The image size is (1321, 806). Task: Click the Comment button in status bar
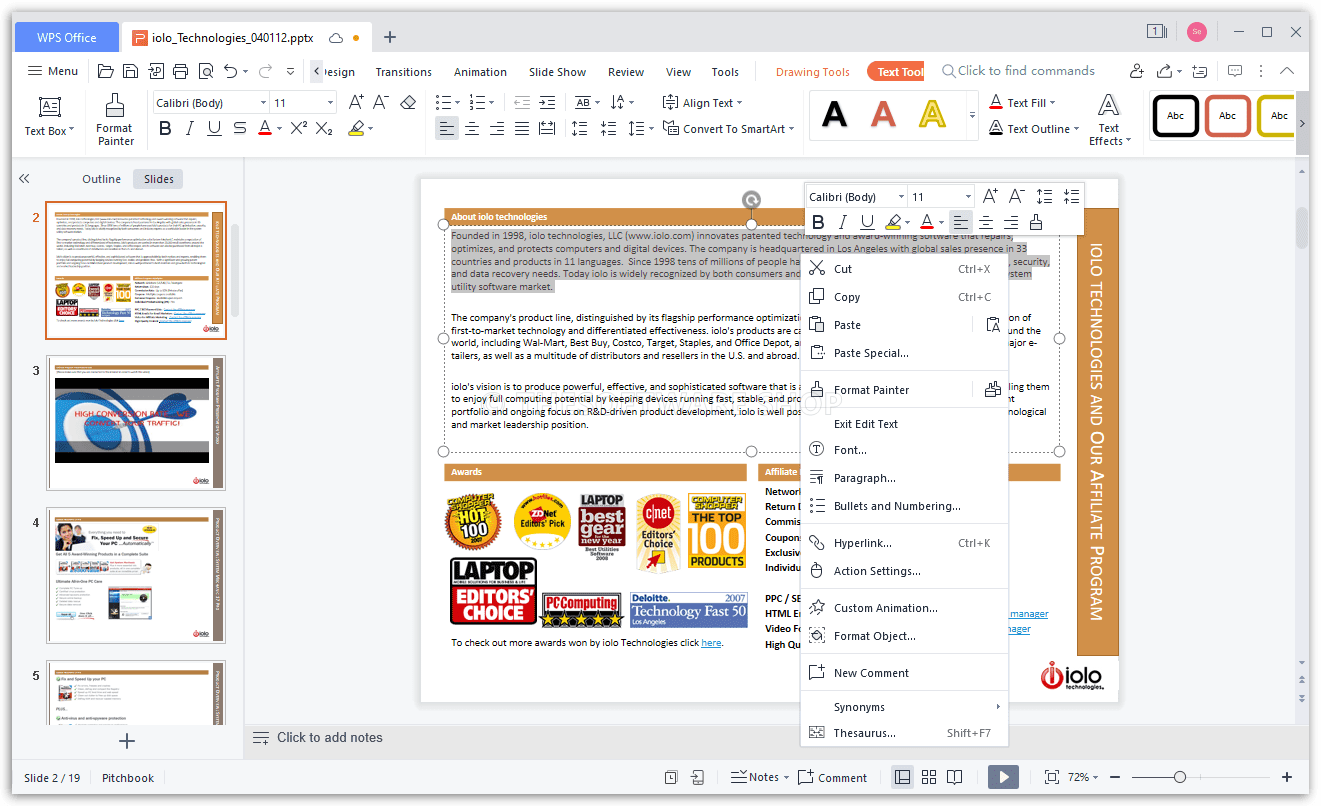point(833,777)
